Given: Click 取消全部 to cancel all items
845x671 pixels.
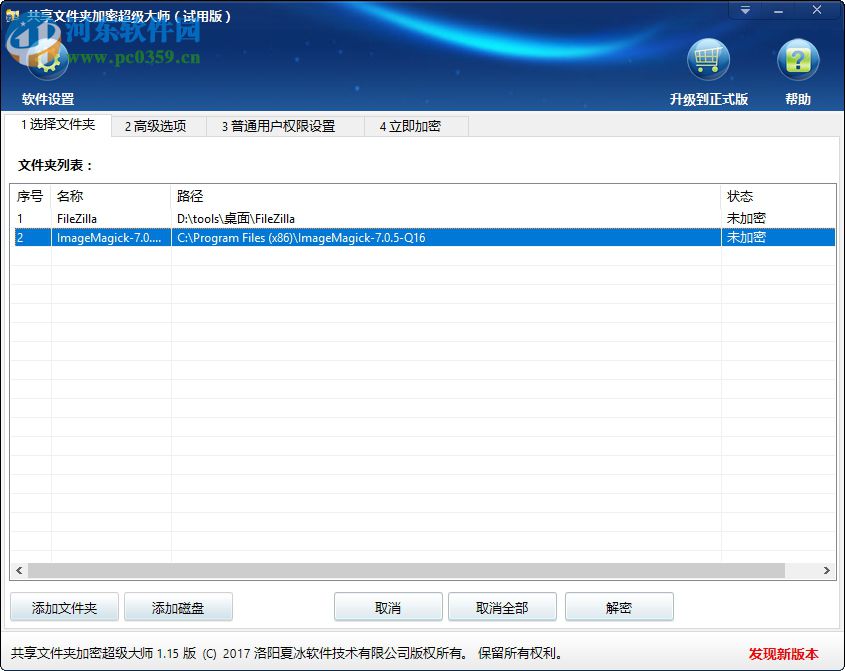Looking at the screenshot, I should 502,606.
